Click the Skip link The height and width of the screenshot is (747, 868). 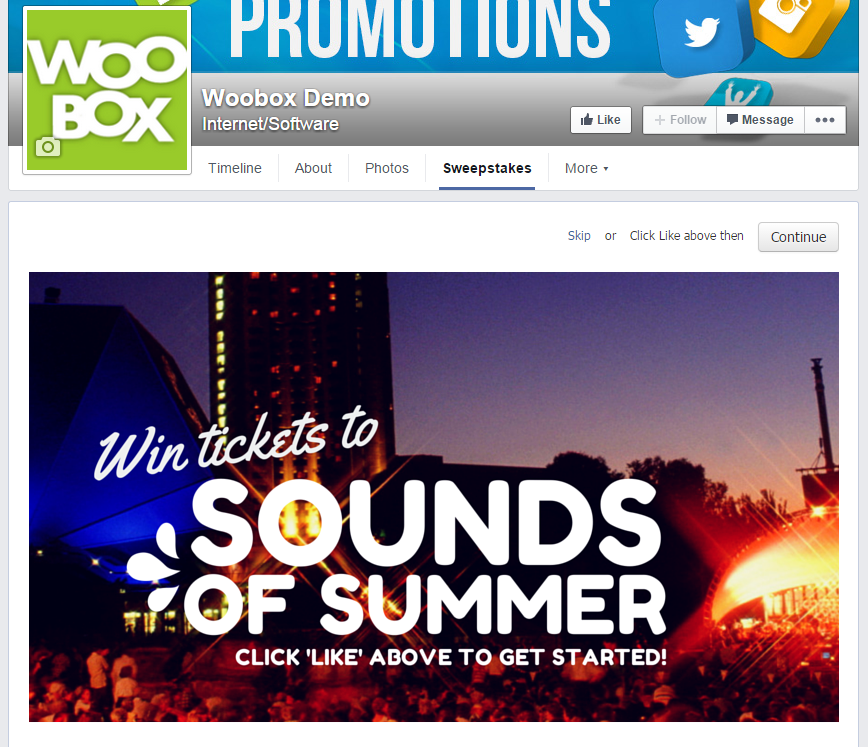point(579,236)
